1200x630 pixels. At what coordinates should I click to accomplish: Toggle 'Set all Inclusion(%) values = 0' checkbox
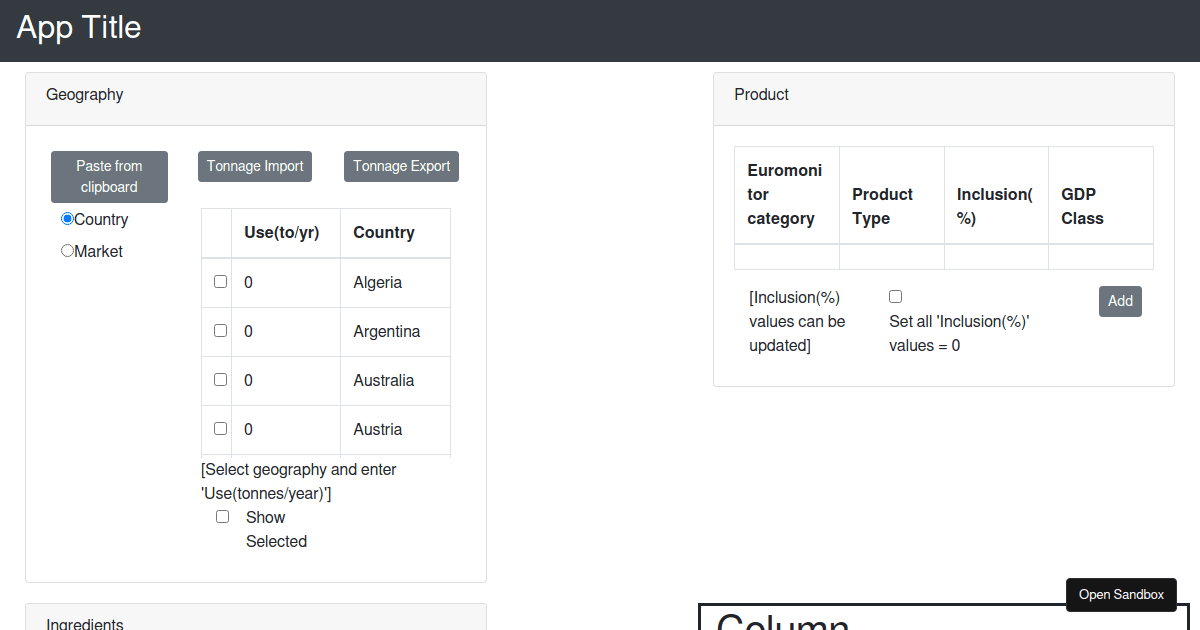895,295
